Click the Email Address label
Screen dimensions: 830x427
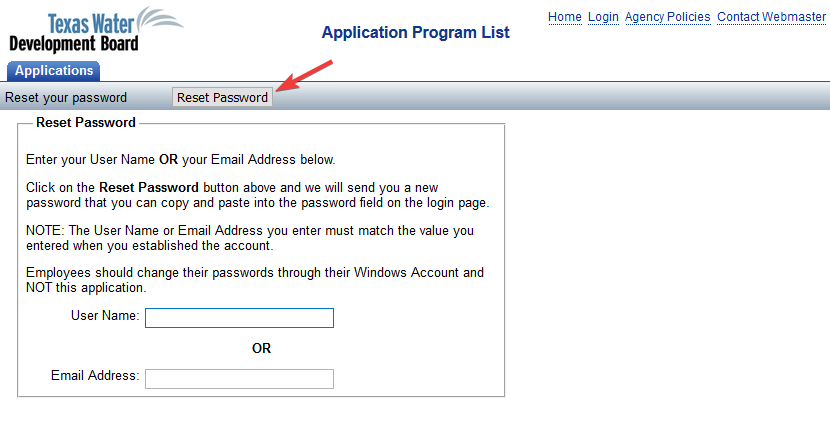point(95,376)
